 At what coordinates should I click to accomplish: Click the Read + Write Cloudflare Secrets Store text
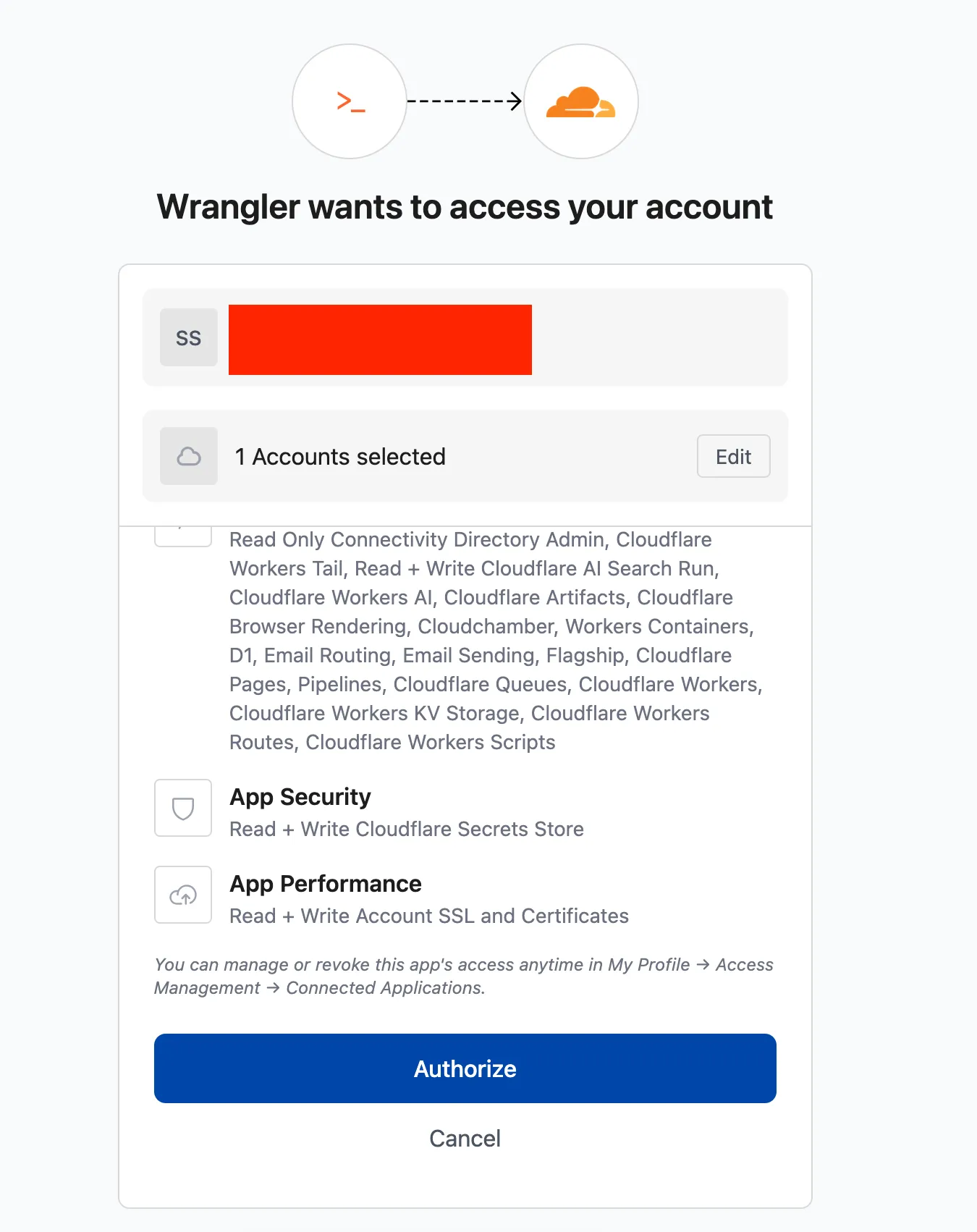[x=407, y=829]
